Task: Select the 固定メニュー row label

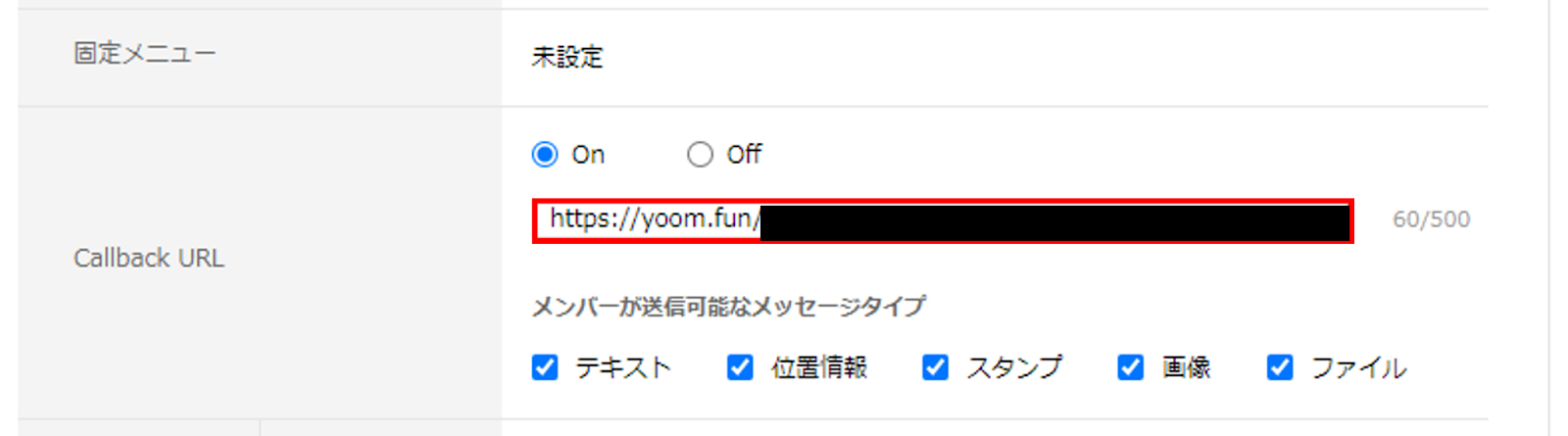Action: (145, 53)
